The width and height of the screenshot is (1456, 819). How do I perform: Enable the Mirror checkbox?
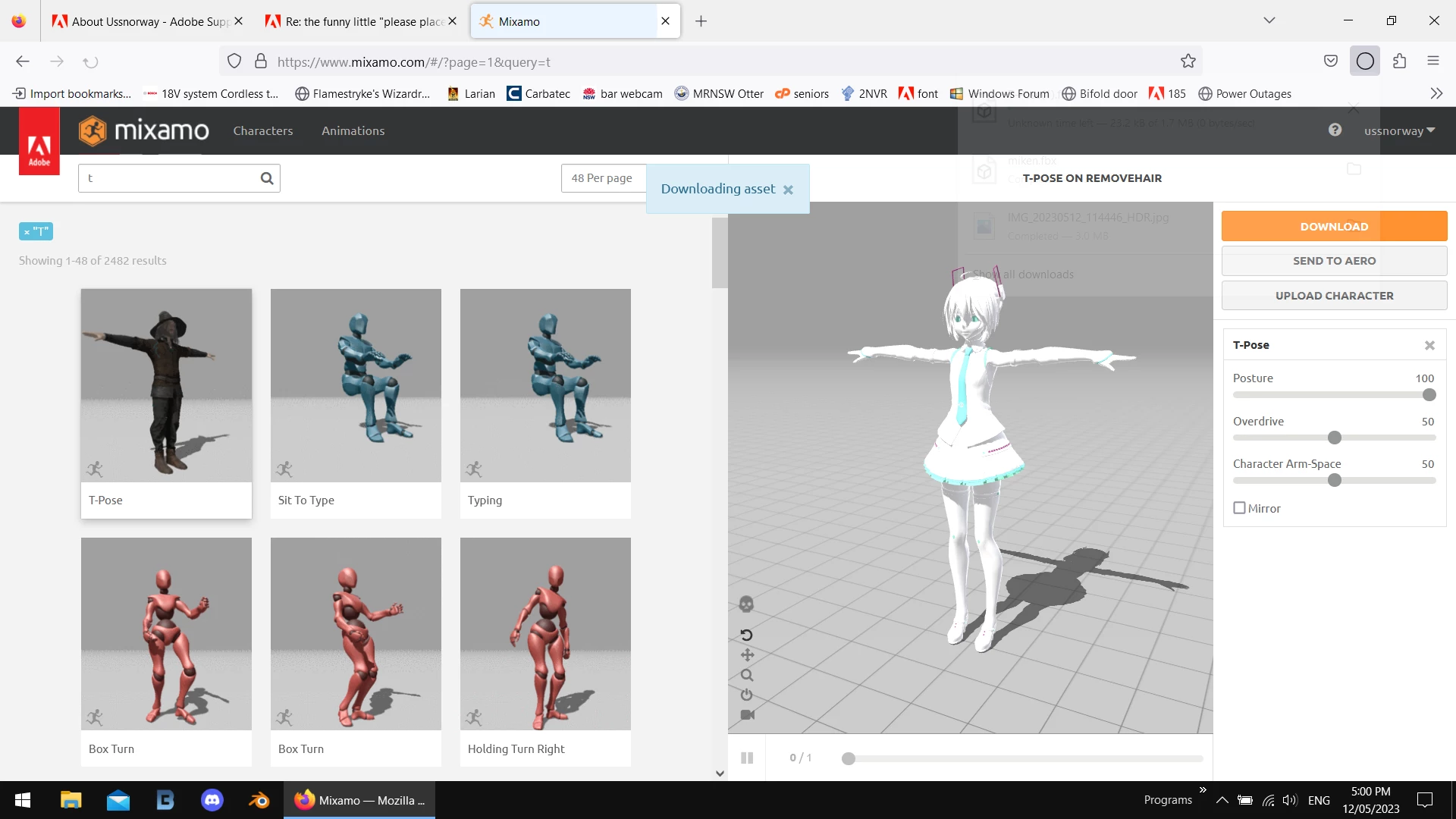(1240, 508)
